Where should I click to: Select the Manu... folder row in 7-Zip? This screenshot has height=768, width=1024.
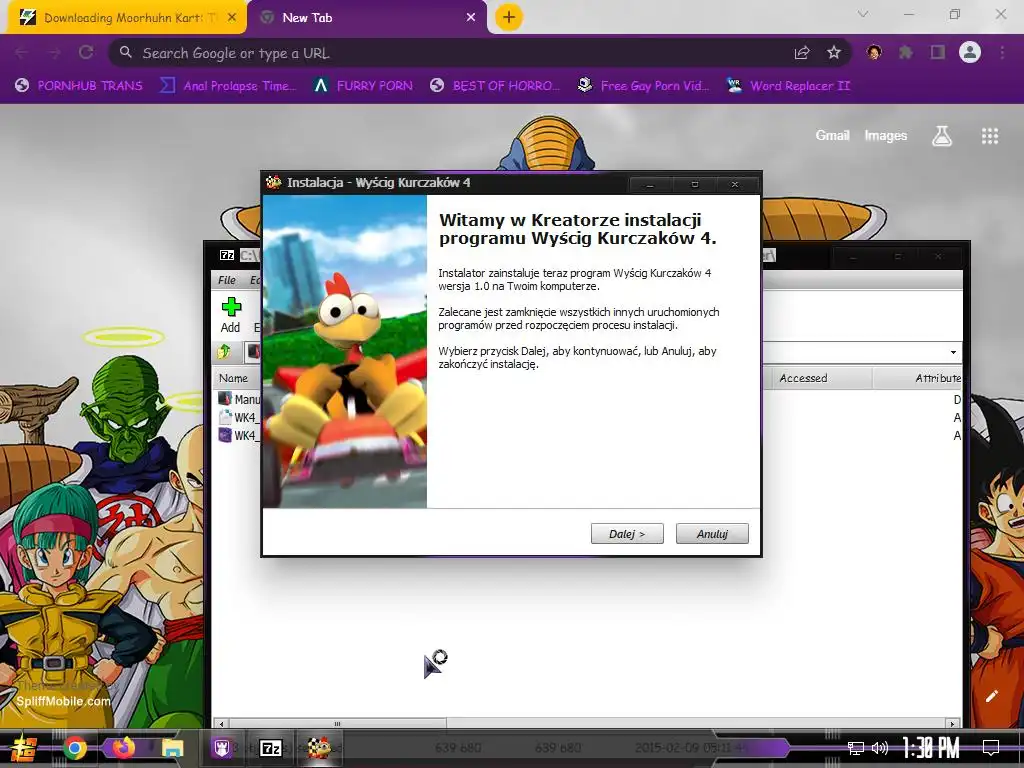[x=238, y=399]
